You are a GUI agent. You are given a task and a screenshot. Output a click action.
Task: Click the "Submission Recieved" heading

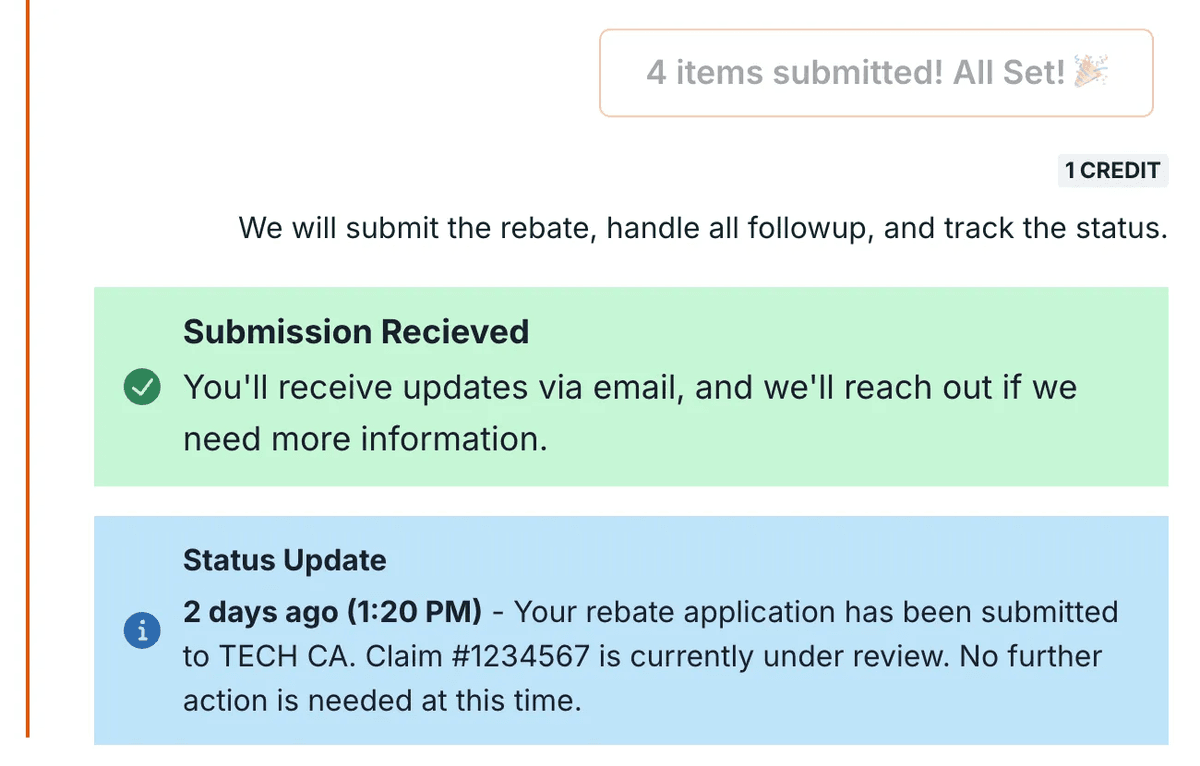(355, 332)
